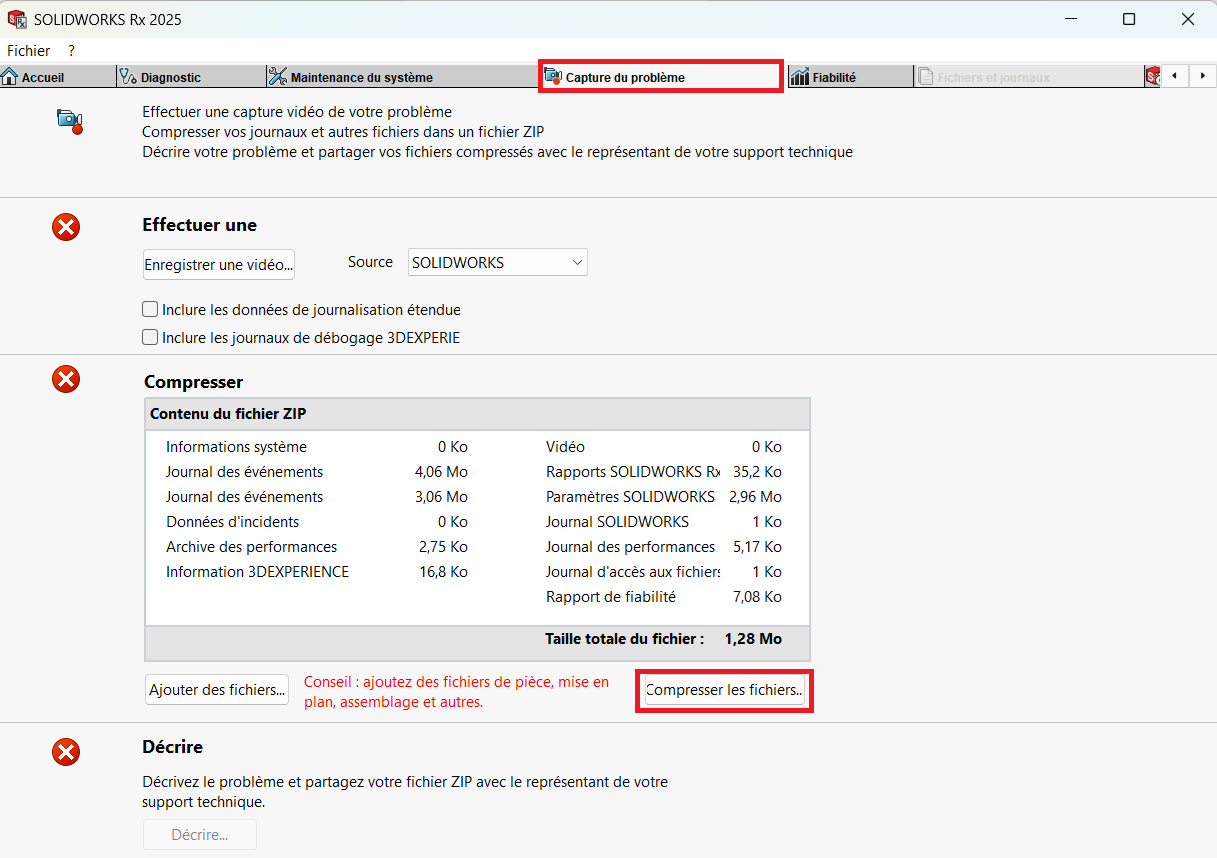
Task: Click the red Conseil hint text
Action: [456, 692]
